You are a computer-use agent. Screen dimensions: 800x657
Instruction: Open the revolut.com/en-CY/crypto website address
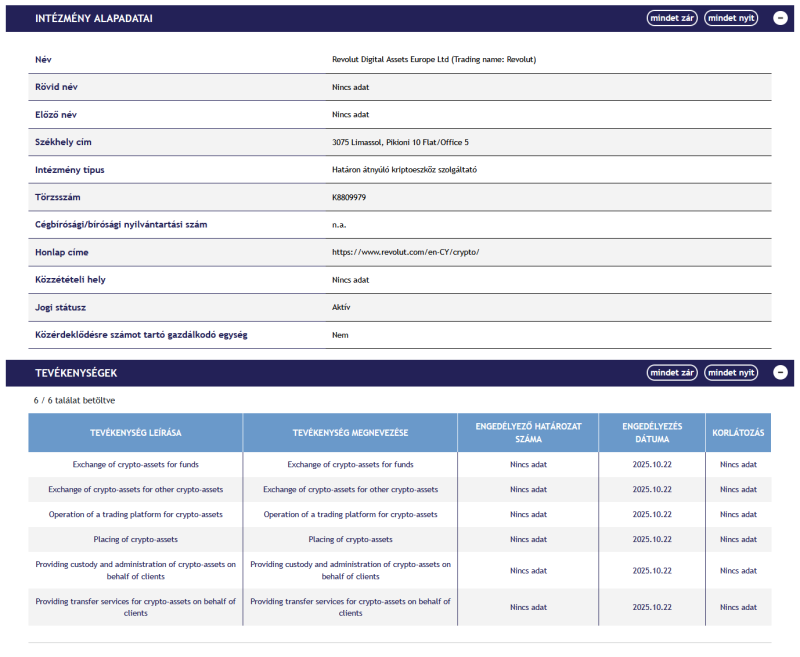tap(406, 252)
